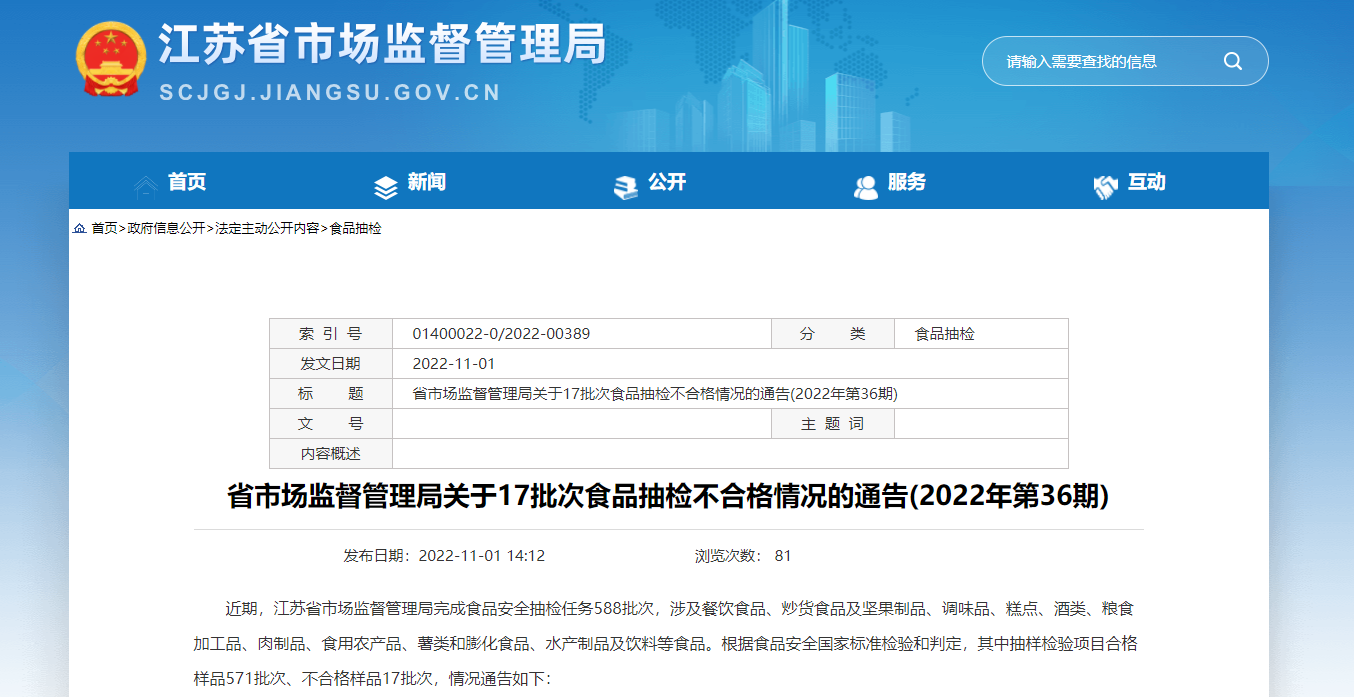Screen dimensions: 1354x697
Task: Click the handshake icon beside 互动
Action: [1106, 187]
